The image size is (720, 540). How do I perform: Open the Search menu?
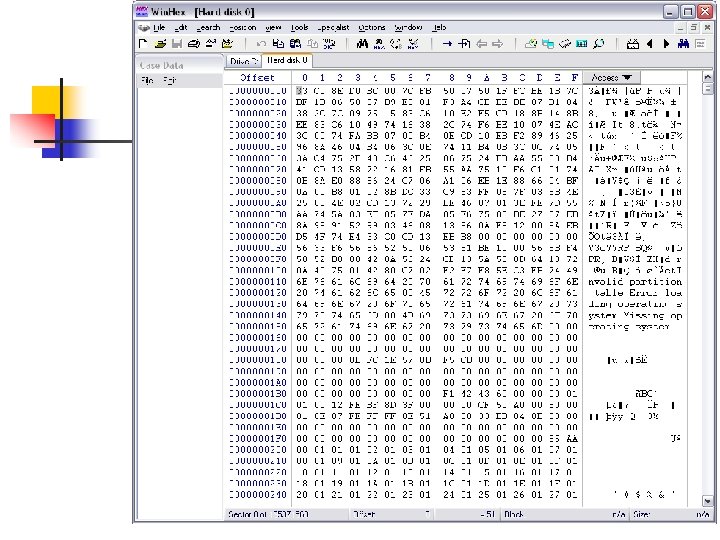coord(208,28)
